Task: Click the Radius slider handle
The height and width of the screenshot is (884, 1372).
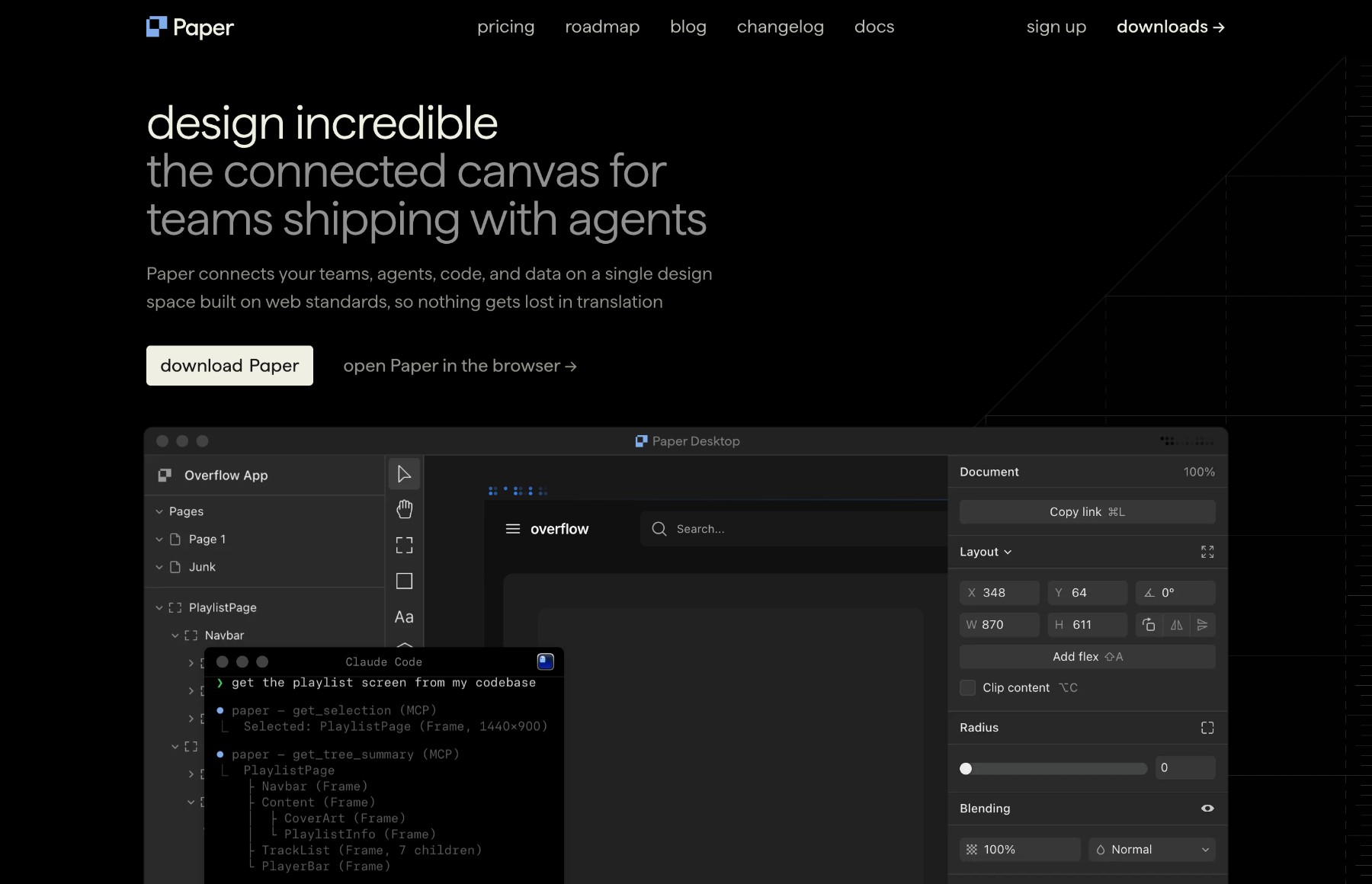Action: click(x=966, y=769)
